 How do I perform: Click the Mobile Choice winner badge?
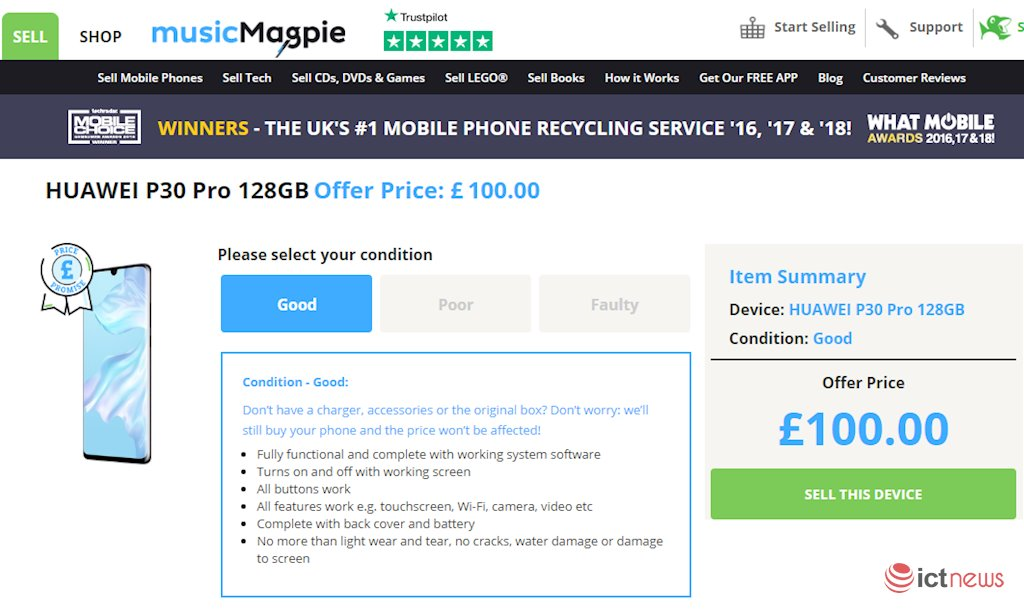[104, 128]
